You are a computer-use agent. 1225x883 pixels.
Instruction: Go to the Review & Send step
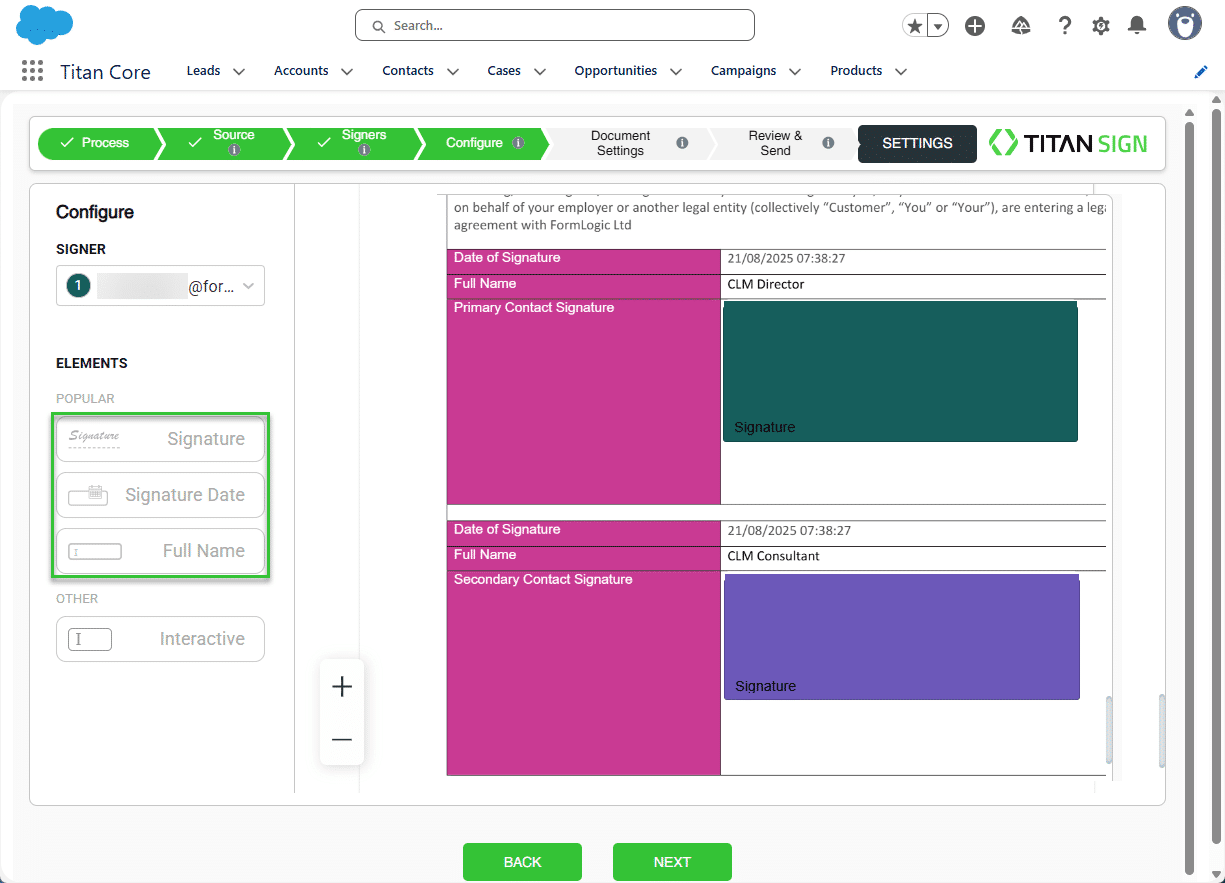[x=775, y=143]
